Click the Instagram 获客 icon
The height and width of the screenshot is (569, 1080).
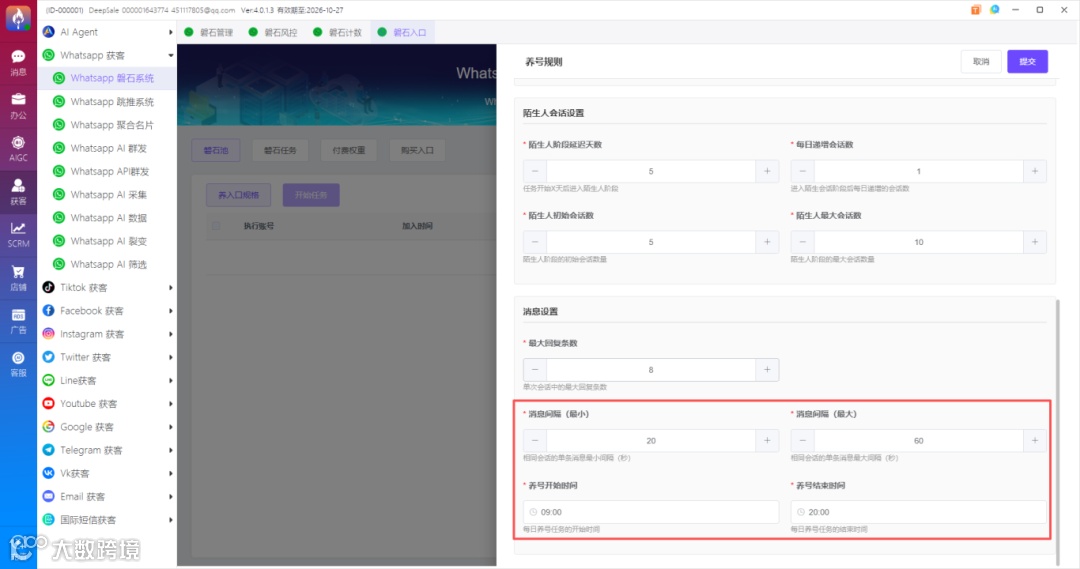point(48,333)
